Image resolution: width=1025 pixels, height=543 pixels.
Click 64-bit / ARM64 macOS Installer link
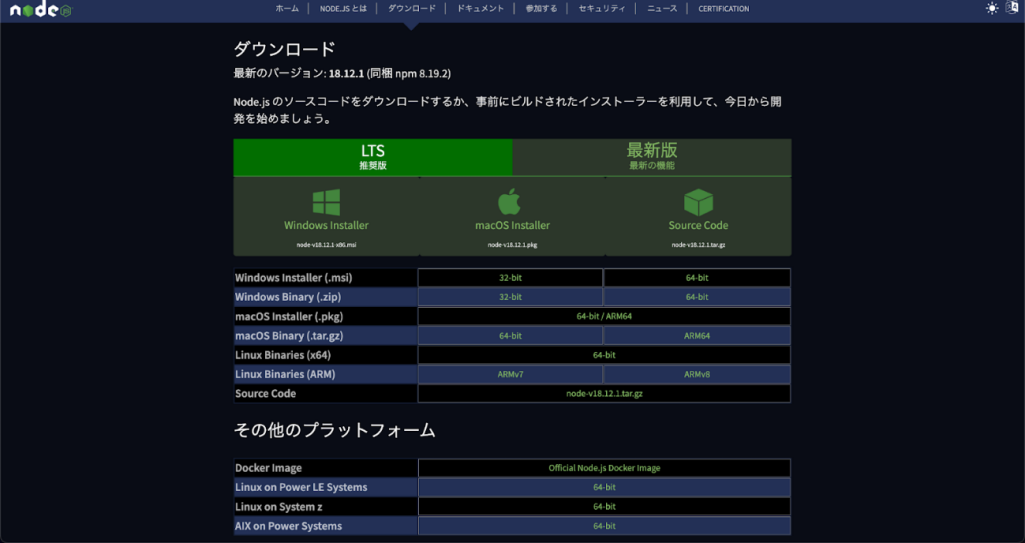(604, 316)
